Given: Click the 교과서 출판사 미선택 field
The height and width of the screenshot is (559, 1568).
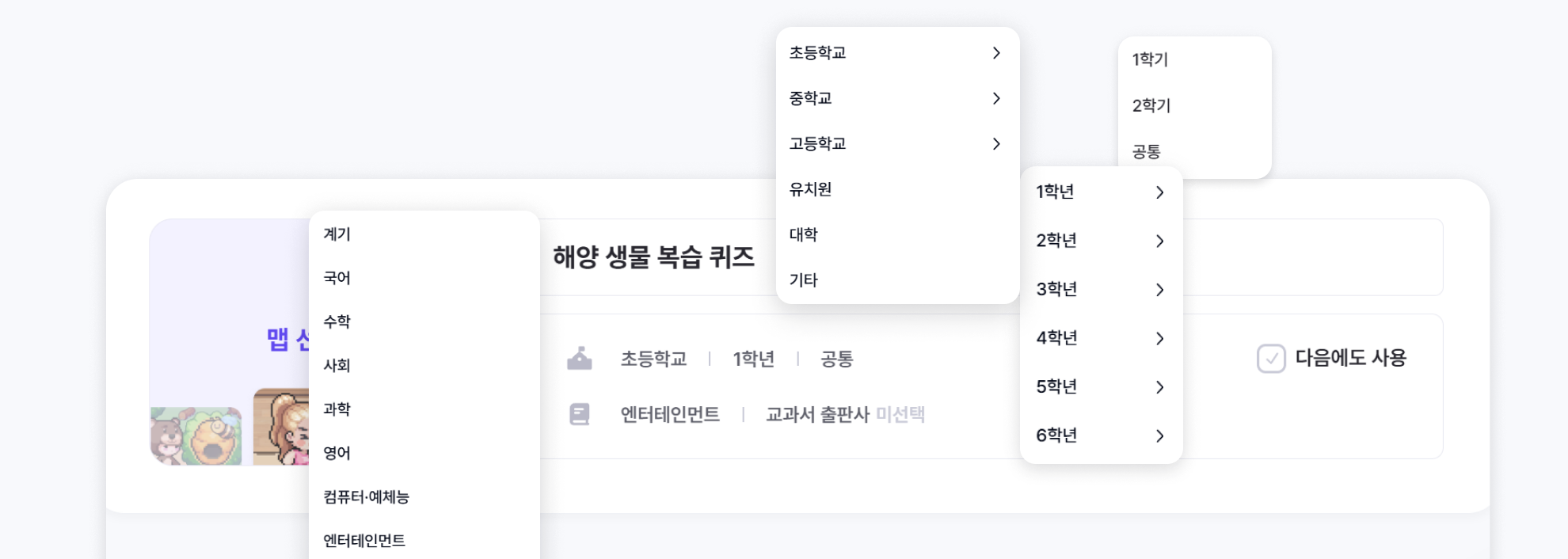Looking at the screenshot, I should tap(845, 414).
